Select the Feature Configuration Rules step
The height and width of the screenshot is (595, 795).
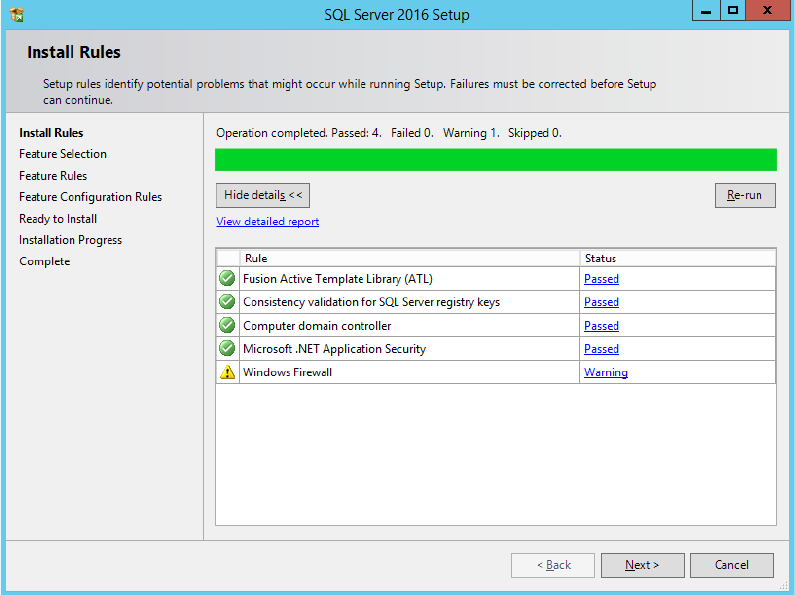click(x=90, y=197)
